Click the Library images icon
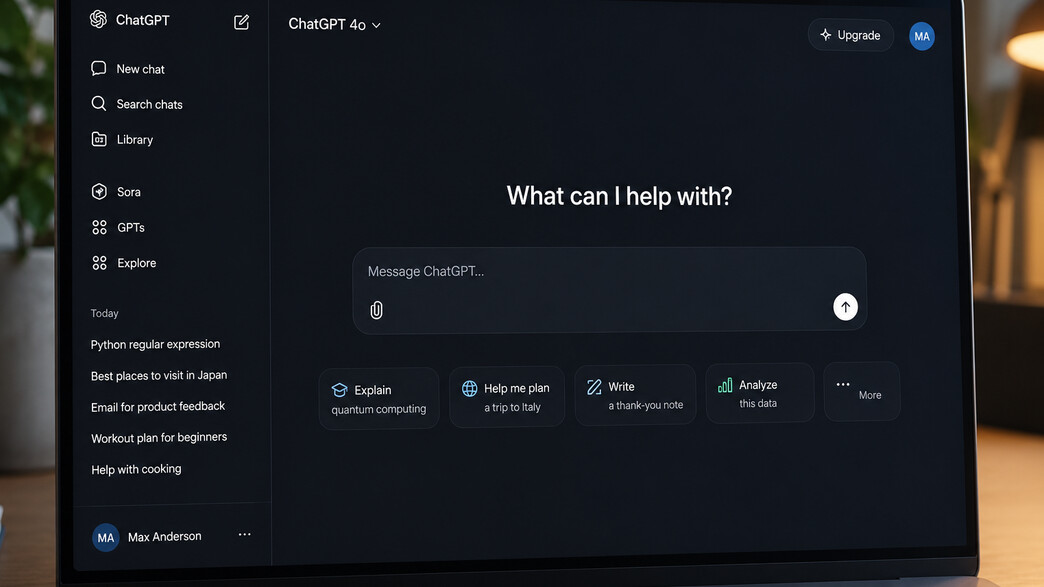This screenshot has height=587, width=1044. tap(99, 139)
